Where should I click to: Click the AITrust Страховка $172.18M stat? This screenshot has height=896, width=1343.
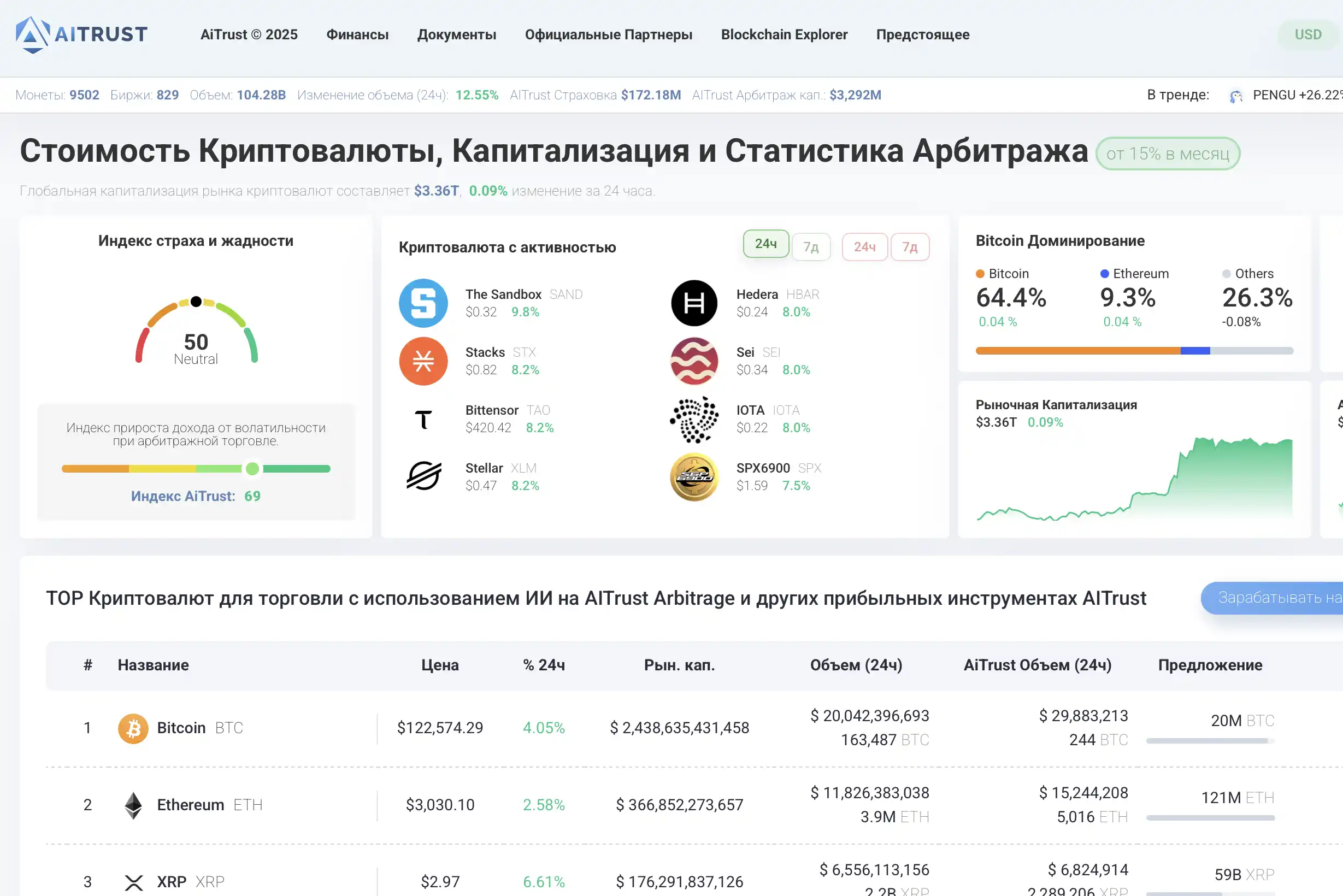click(x=595, y=95)
